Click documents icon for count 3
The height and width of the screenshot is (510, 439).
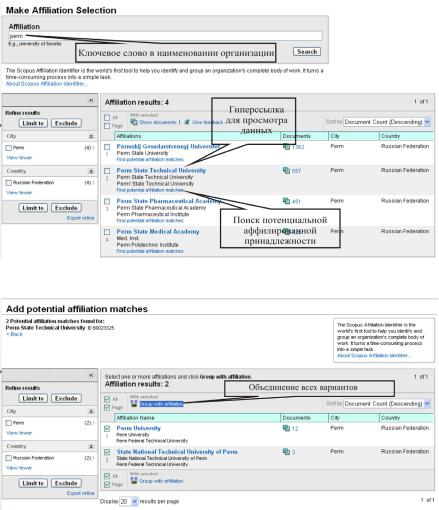point(286,452)
